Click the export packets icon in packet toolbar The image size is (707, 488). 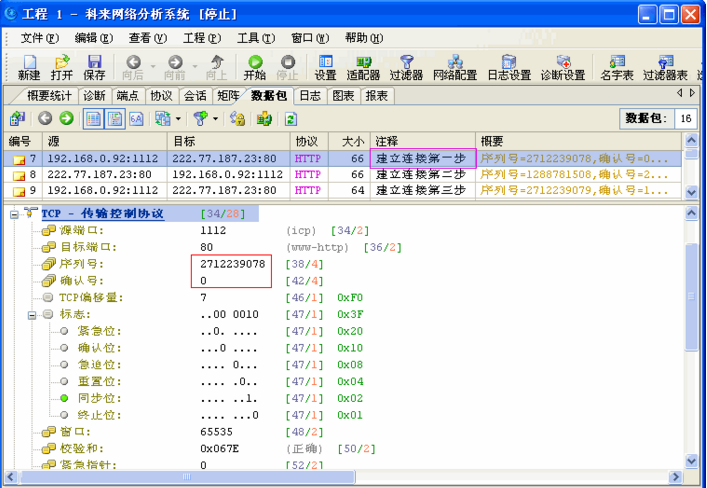[17, 119]
